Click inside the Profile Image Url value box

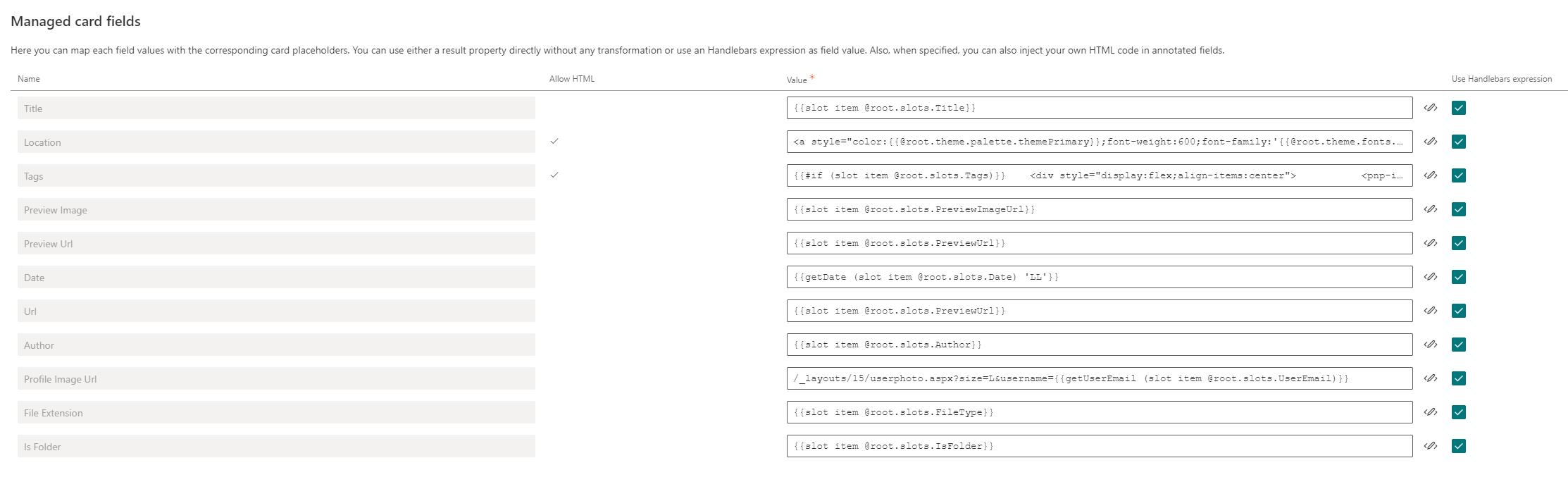pyautogui.click(x=1099, y=378)
